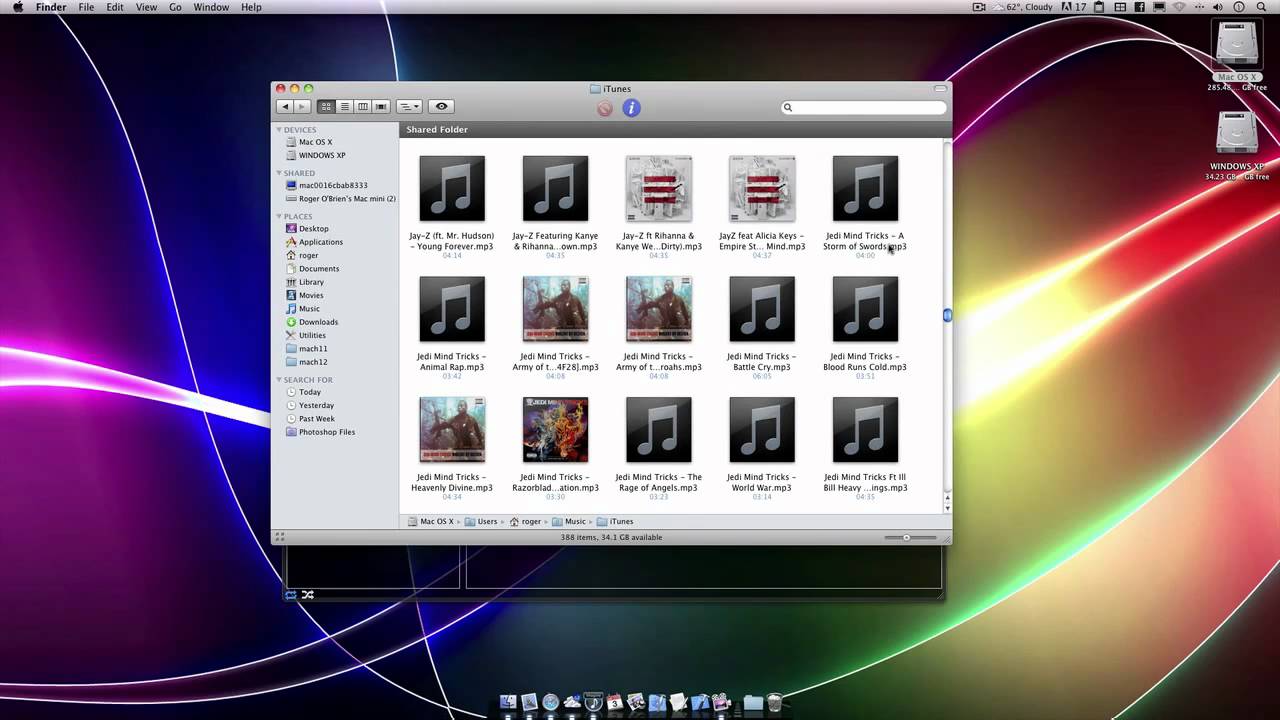Image resolution: width=1280 pixels, height=720 pixels.
Task: Click the vertical scrollbar thumb
Action: (x=947, y=315)
